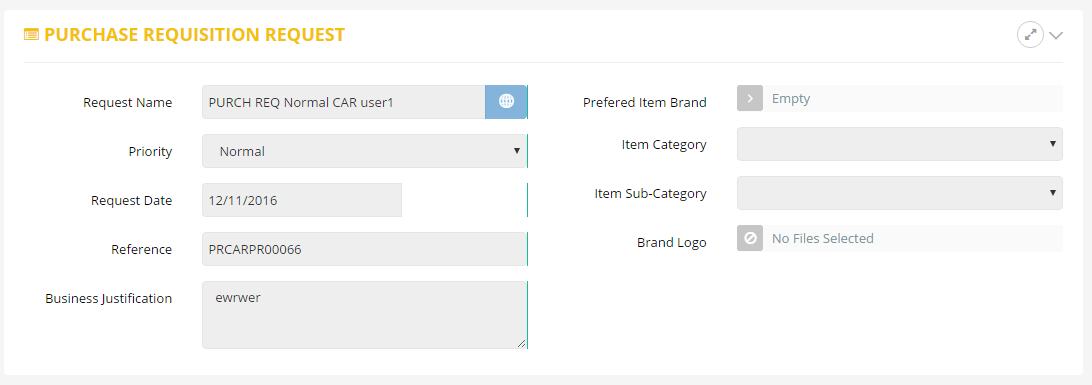The height and width of the screenshot is (385, 1092).
Task: Click the Empty brand selection field
Action: (913, 99)
